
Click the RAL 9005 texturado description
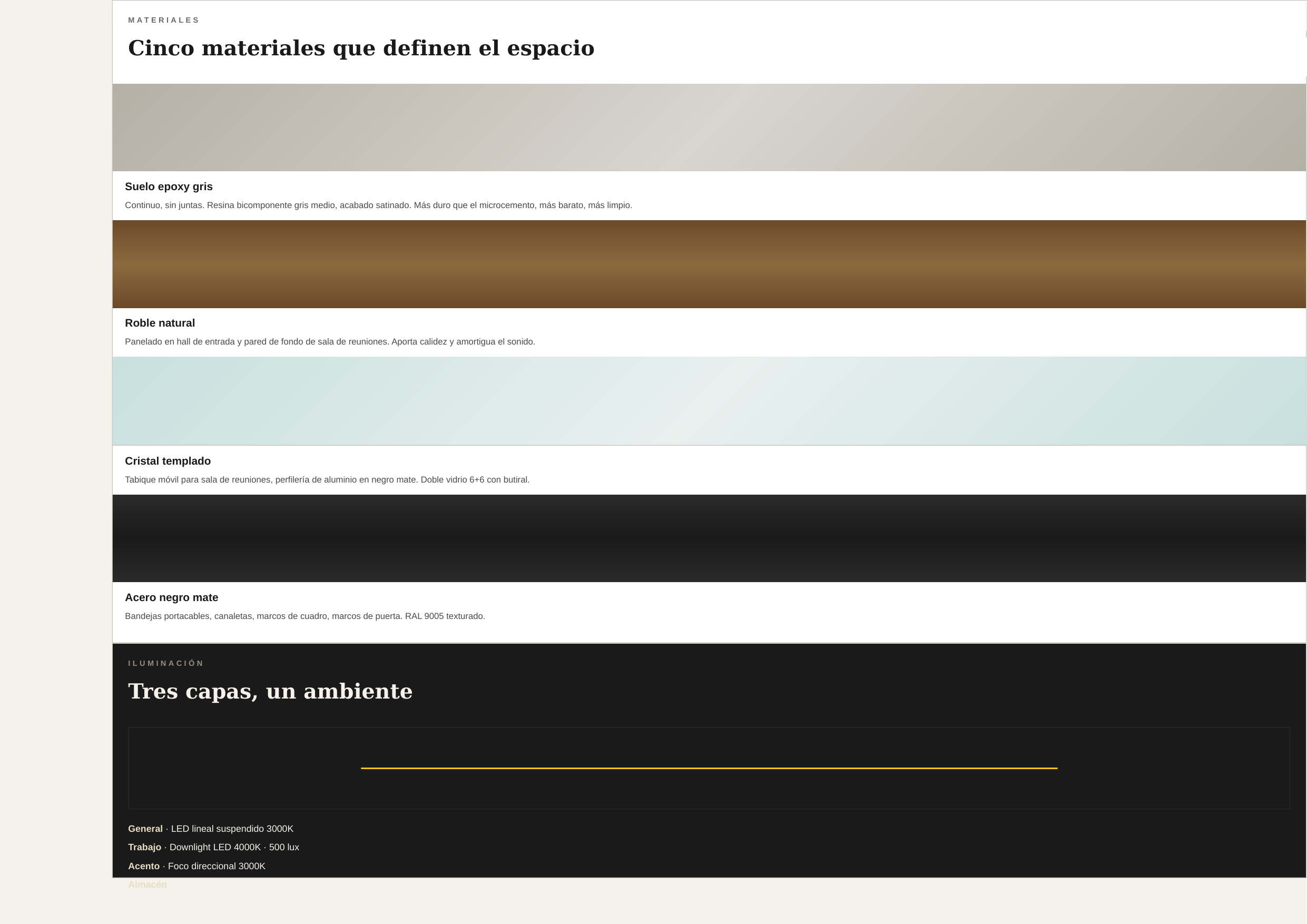305,616
